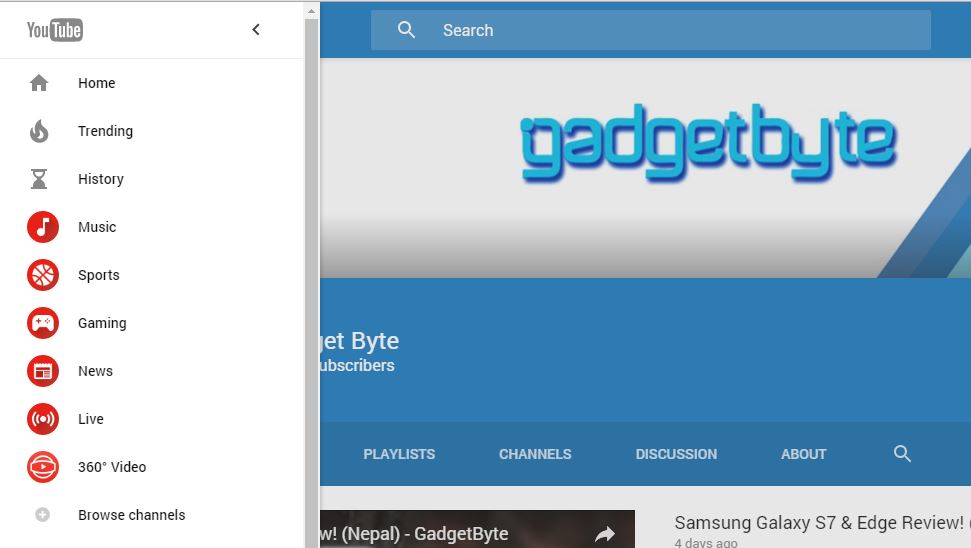The height and width of the screenshot is (548, 971).
Task: Open the News channel link
Action: click(95, 371)
